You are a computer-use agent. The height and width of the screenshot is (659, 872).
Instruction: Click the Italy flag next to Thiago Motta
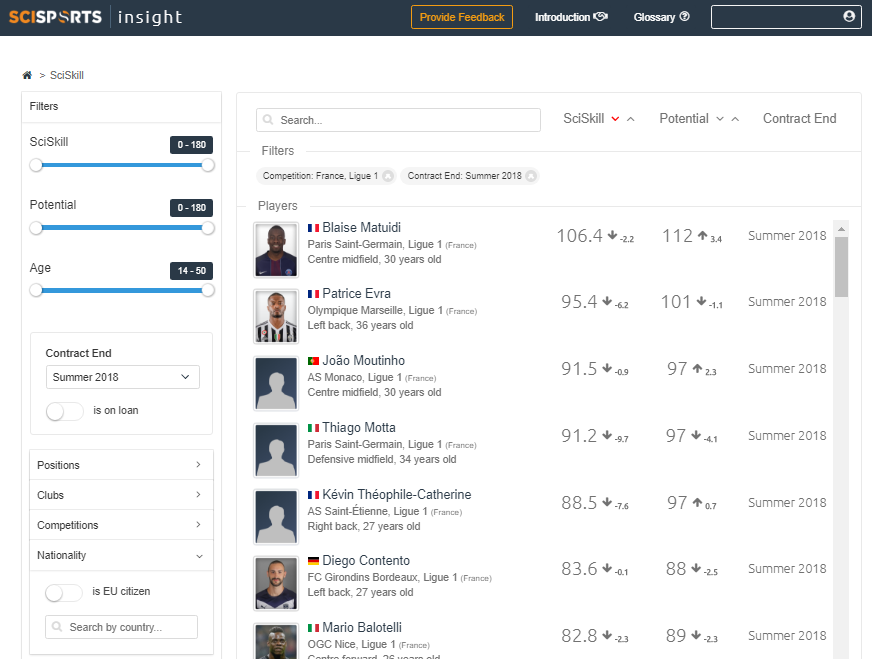(313, 428)
